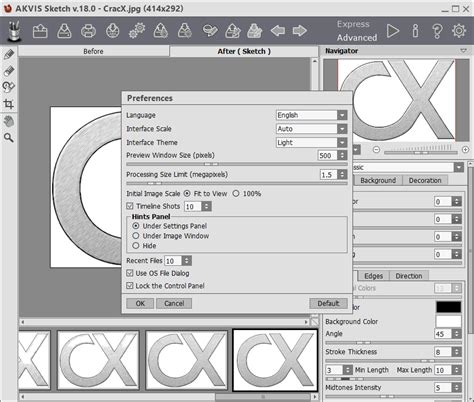Screen dimensions: 474x402
Task: Select the zoom magnifier tool
Action: 9,137
